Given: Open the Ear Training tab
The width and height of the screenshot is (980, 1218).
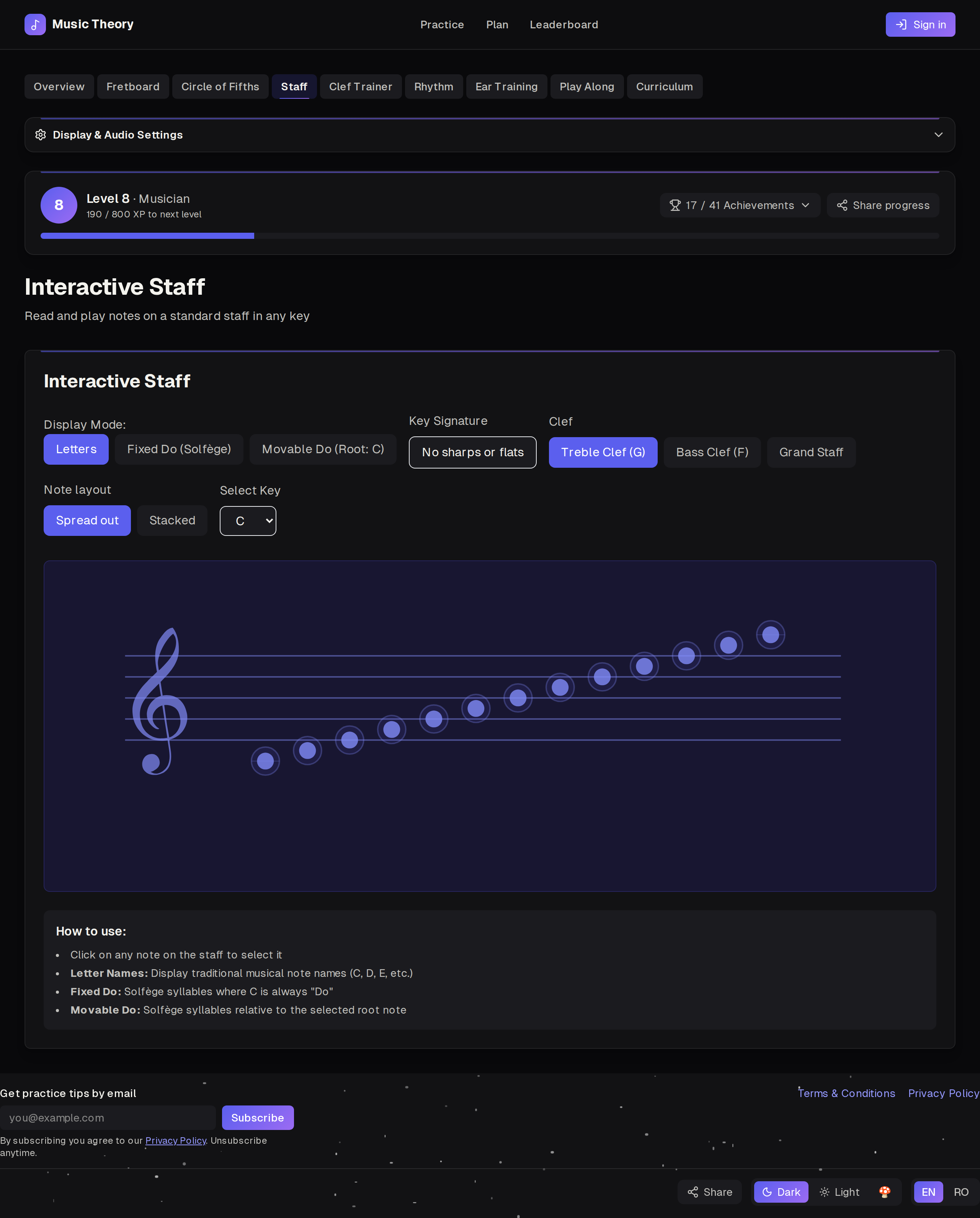Looking at the screenshot, I should point(506,87).
